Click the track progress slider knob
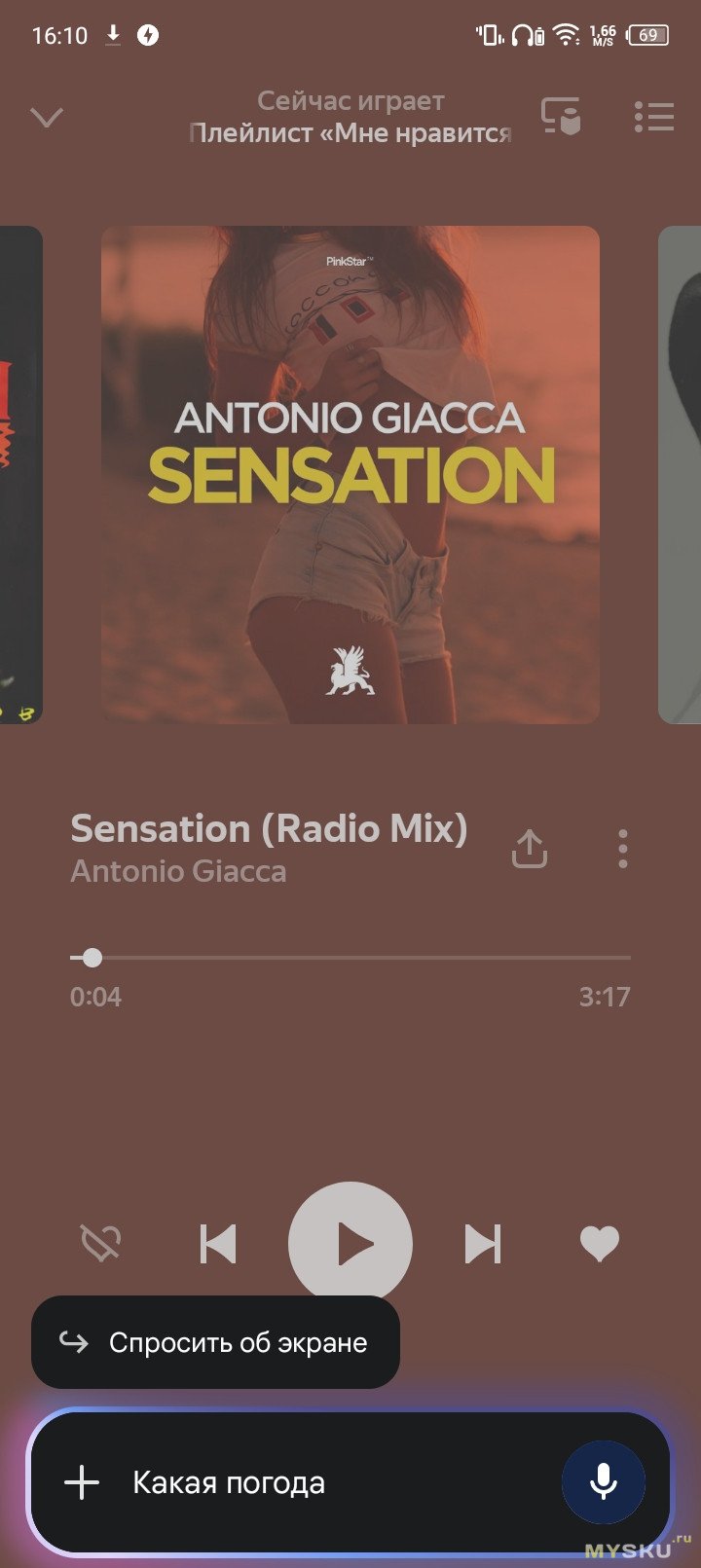 (x=92, y=958)
